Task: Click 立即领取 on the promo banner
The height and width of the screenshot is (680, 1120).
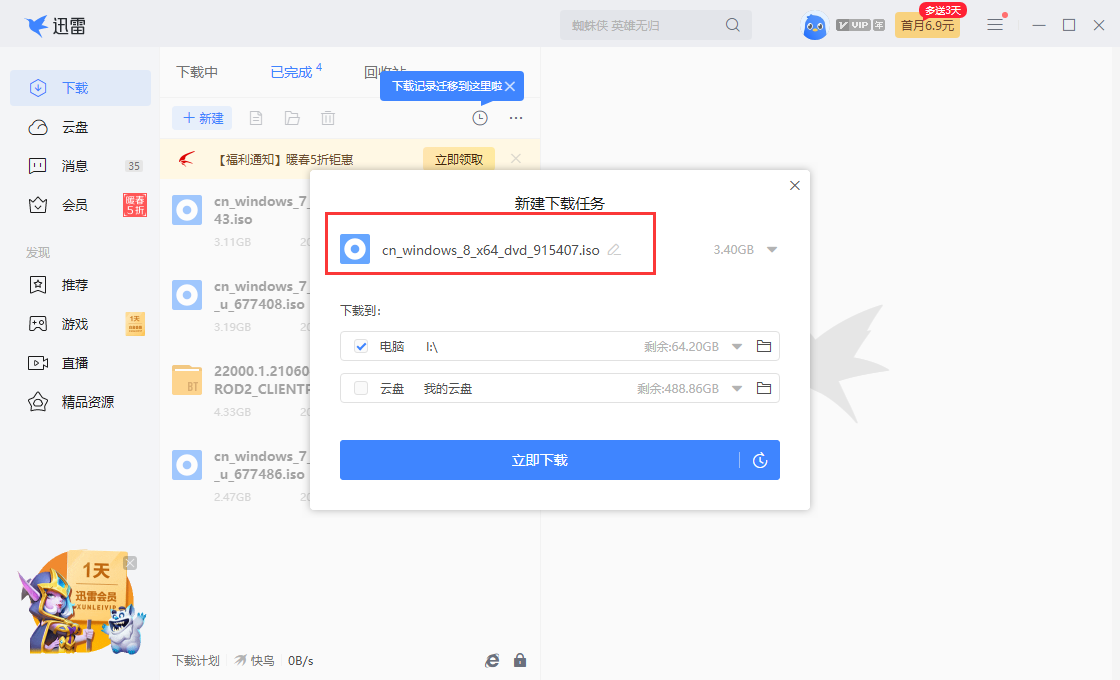Action: pyautogui.click(x=459, y=159)
